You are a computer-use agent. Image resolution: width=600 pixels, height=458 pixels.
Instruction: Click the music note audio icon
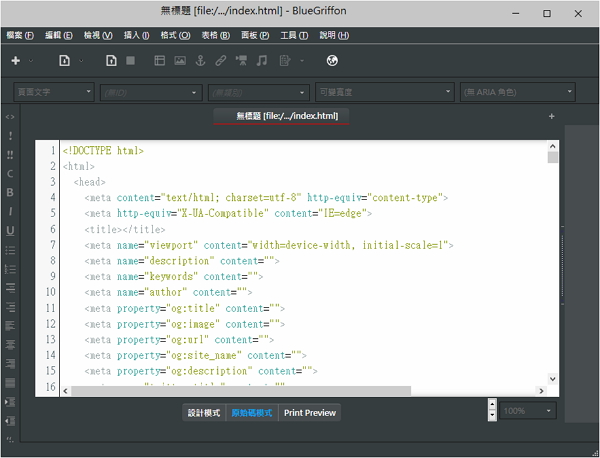pyautogui.click(x=262, y=60)
